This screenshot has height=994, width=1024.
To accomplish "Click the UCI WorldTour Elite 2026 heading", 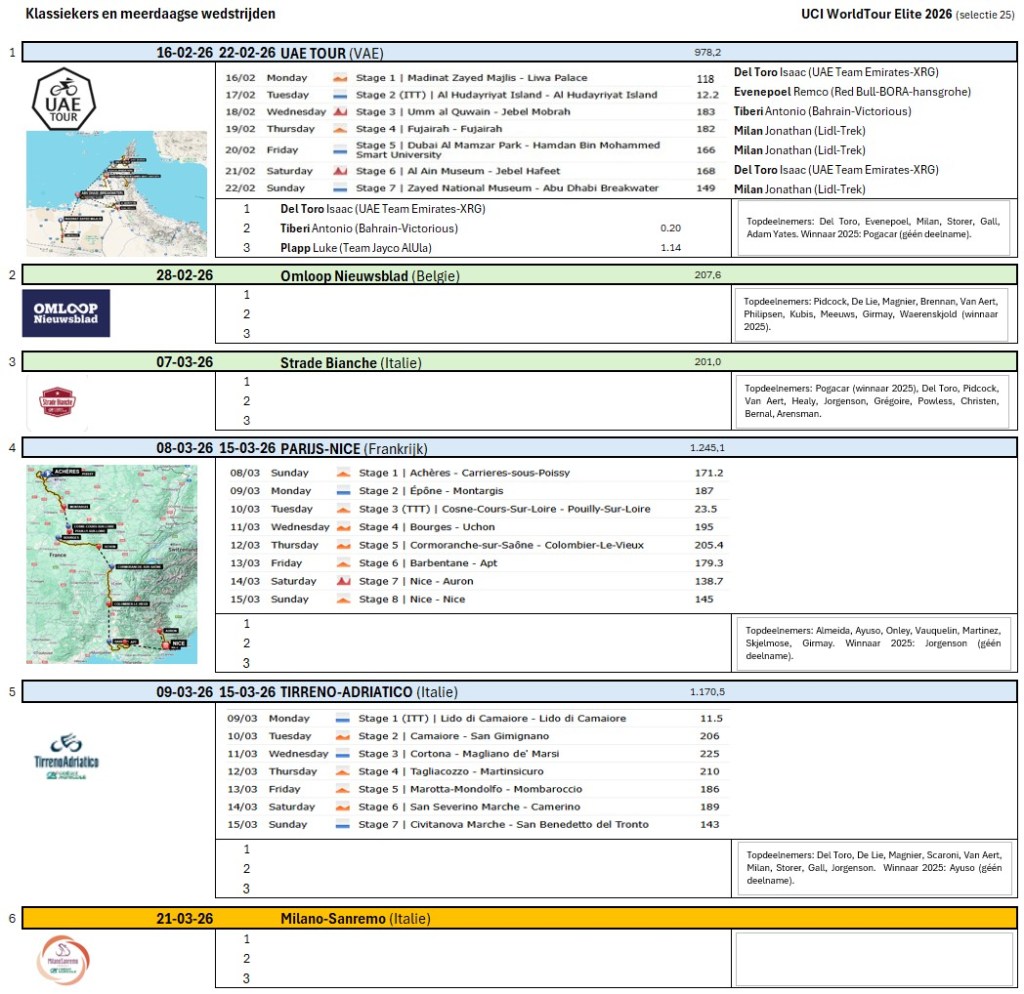I will click(x=875, y=14).
